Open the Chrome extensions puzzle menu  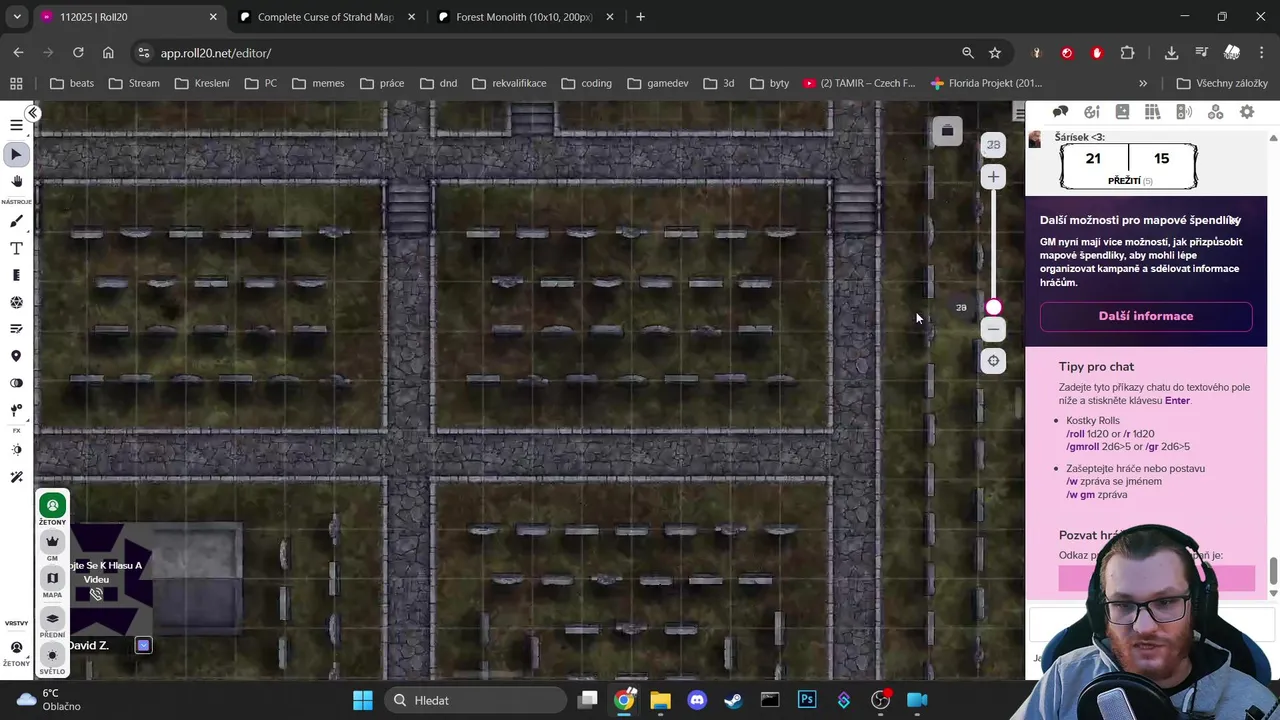pyautogui.click(x=1128, y=53)
